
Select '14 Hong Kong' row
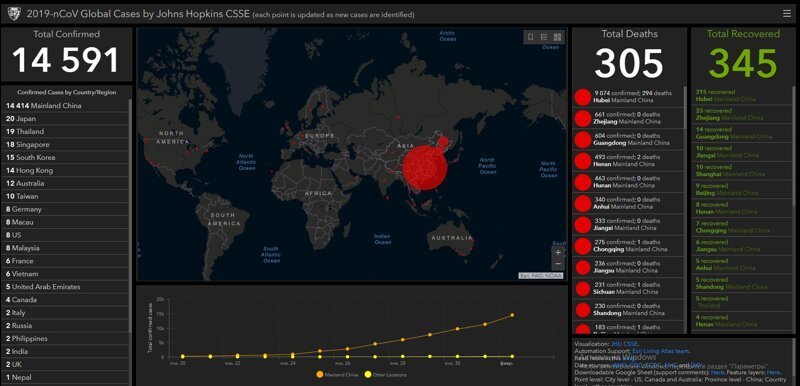(65, 170)
